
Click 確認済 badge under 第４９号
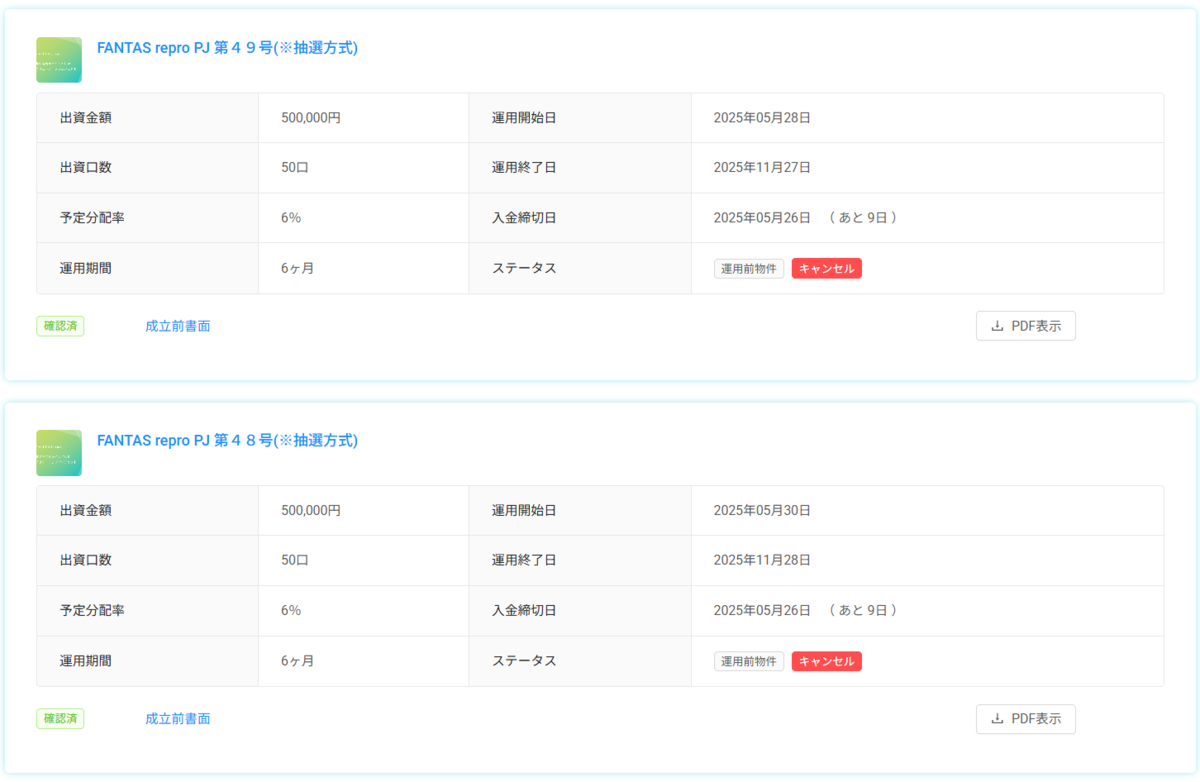[x=60, y=326]
